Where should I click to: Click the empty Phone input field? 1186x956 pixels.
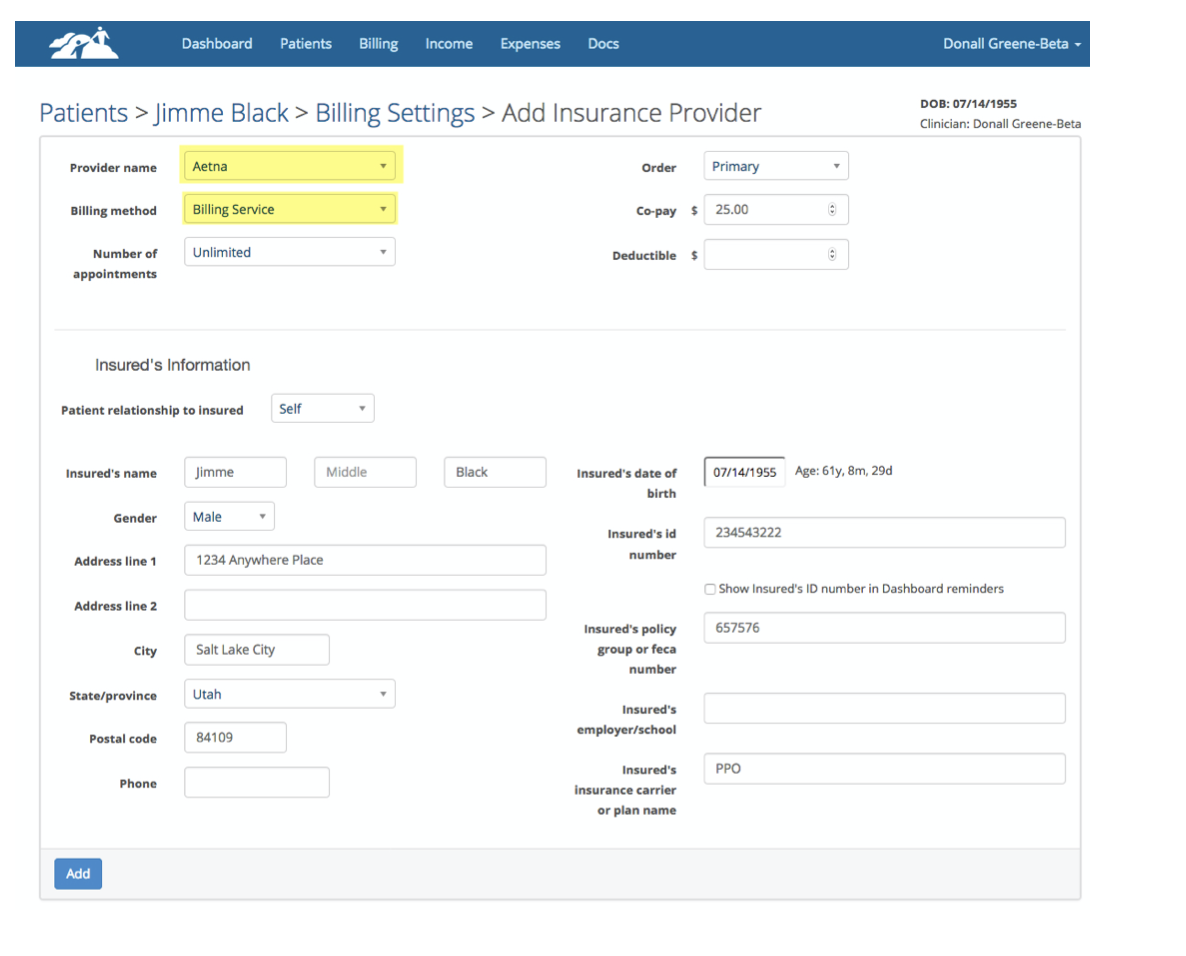(x=256, y=782)
